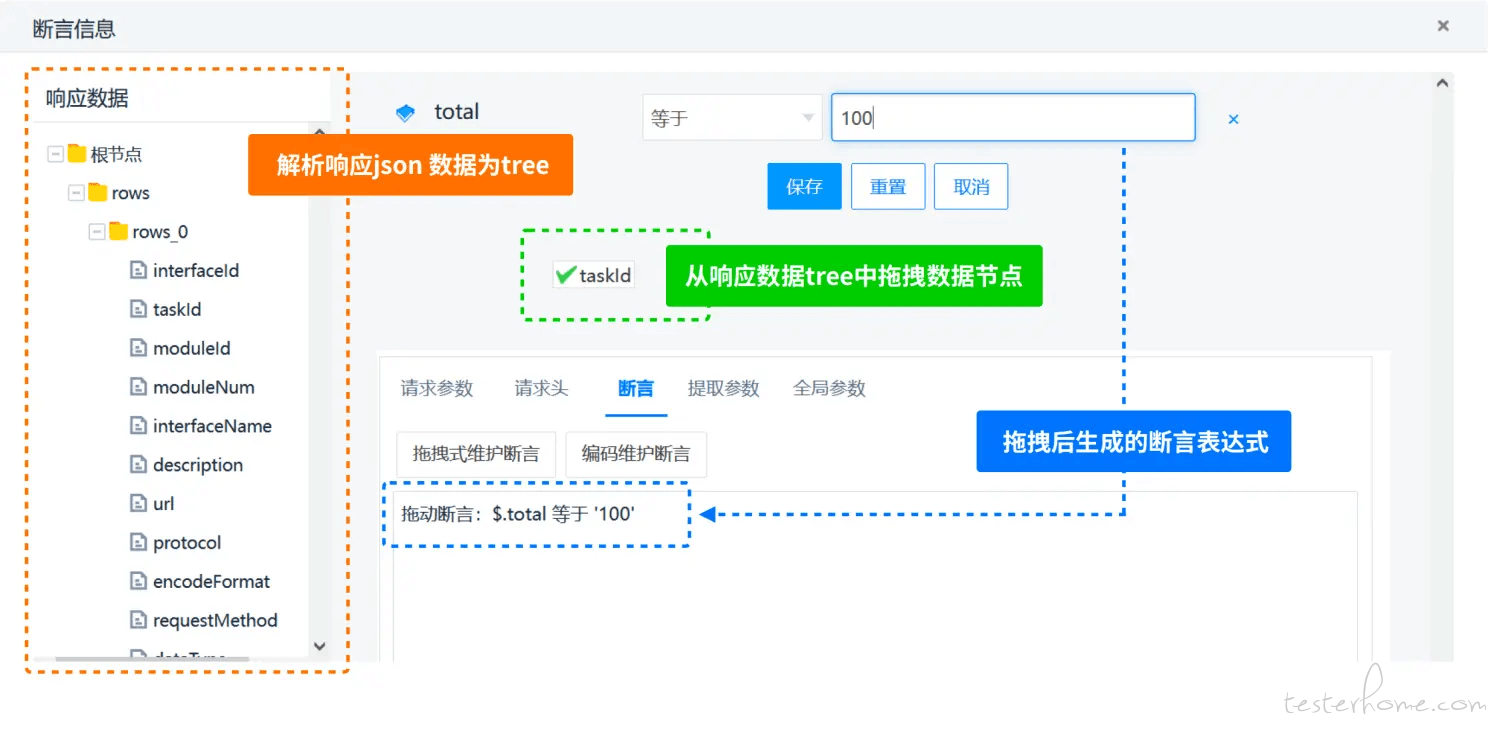This screenshot has height=734, width=1488.
Task: Click the url file icon
Action: tap(139, 504)
